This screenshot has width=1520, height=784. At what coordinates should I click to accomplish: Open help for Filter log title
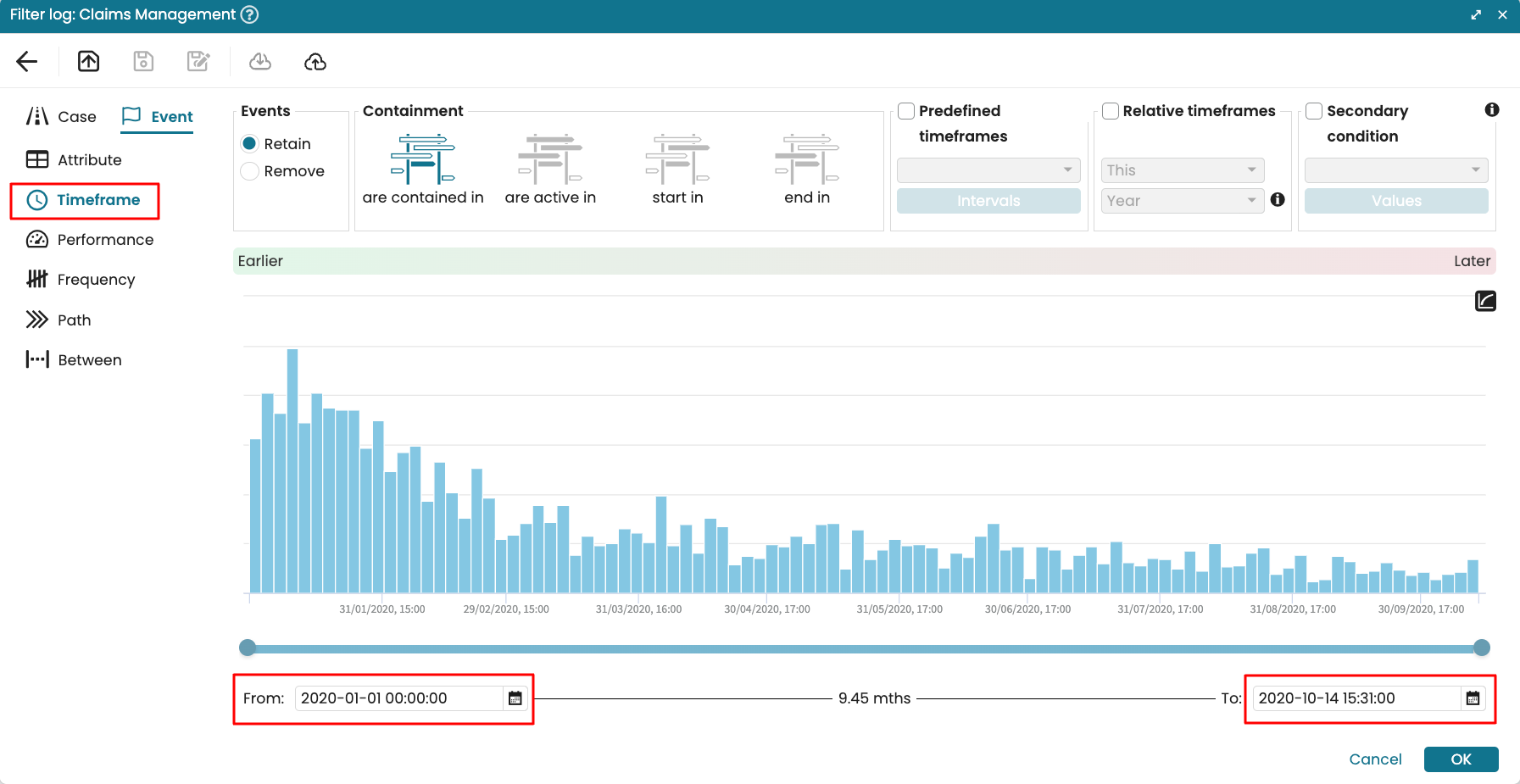tap(249, 14)
